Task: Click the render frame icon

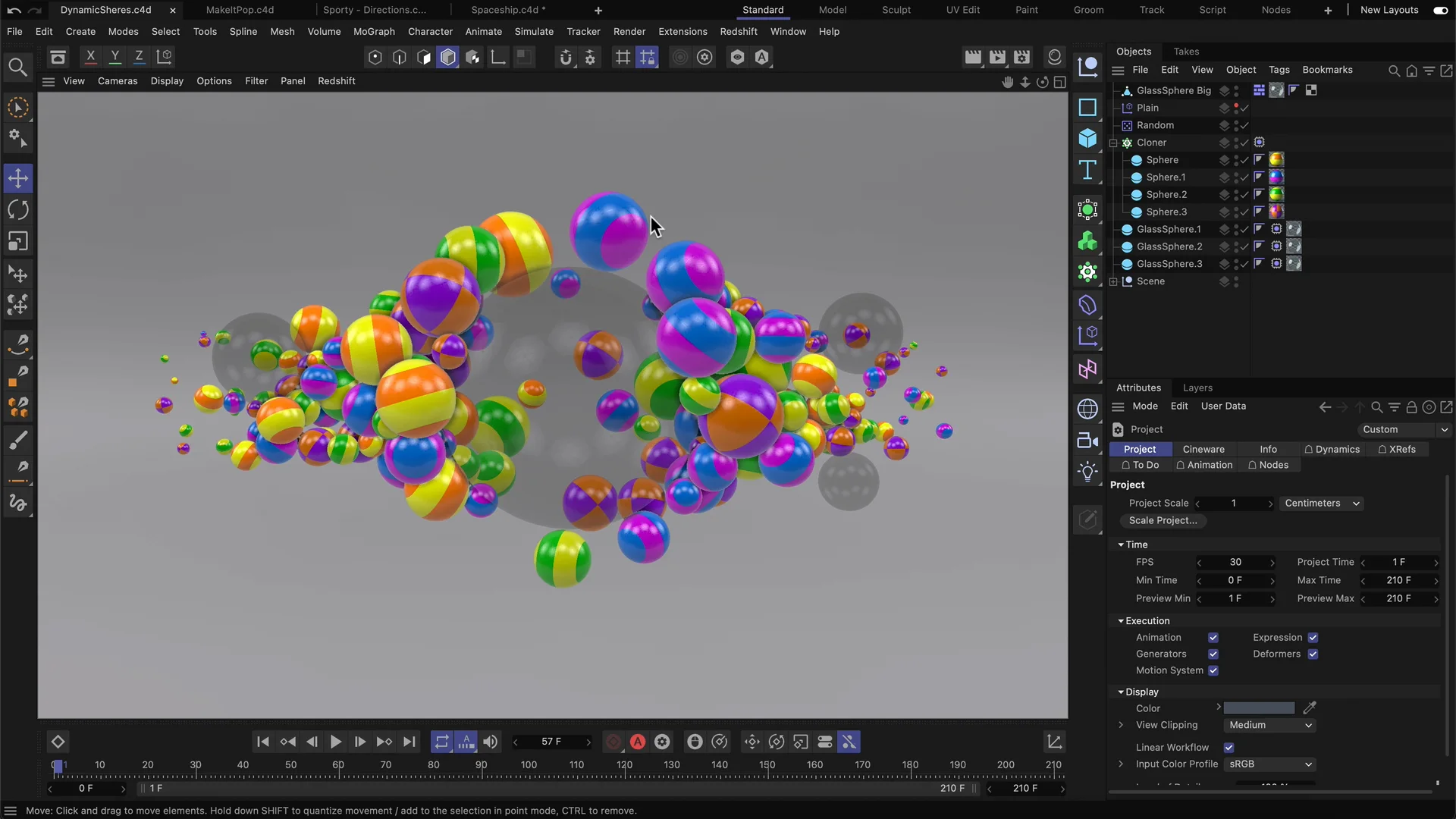Action: pos(974,57)
